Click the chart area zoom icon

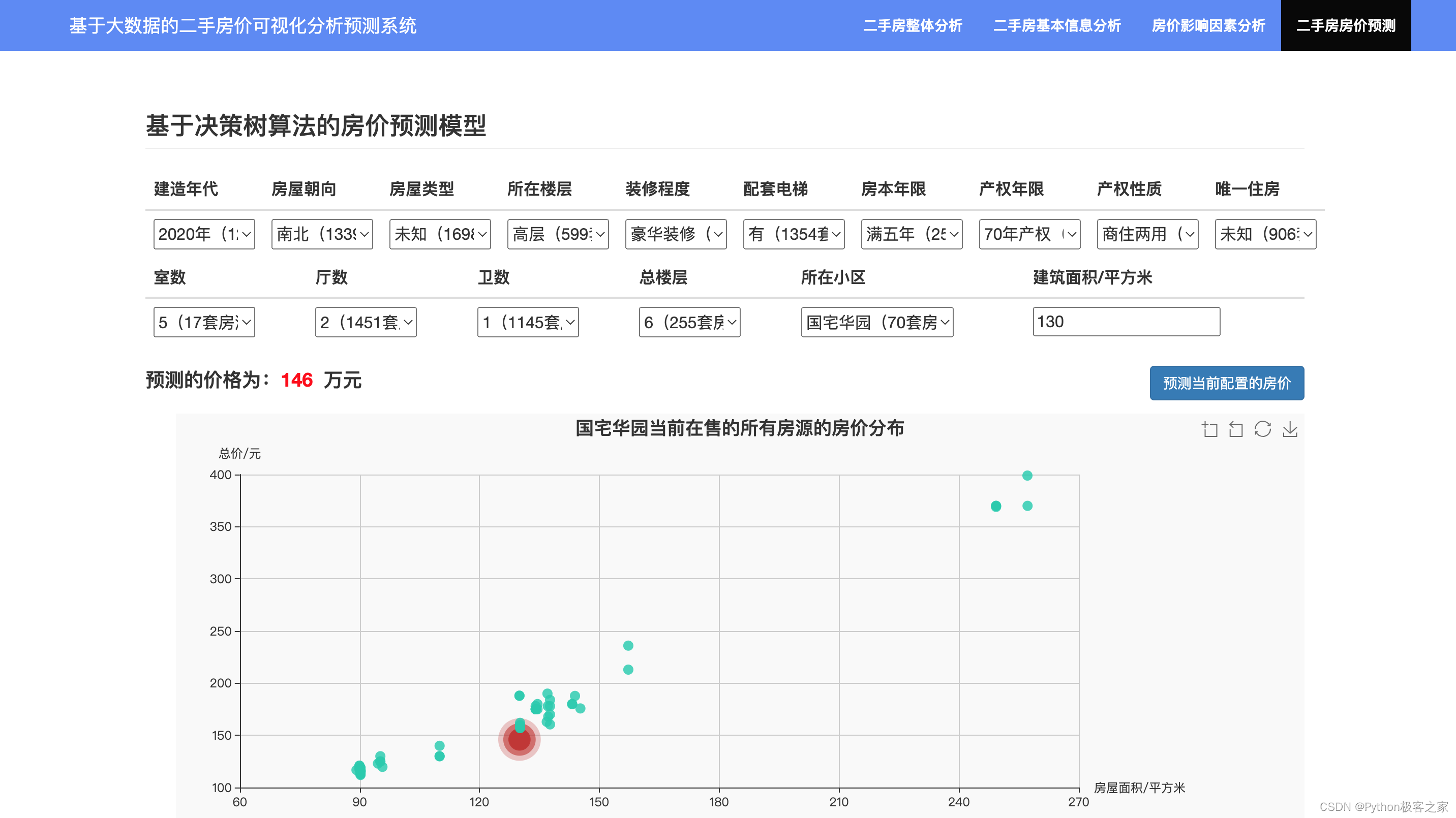[x=1209, y=429]
